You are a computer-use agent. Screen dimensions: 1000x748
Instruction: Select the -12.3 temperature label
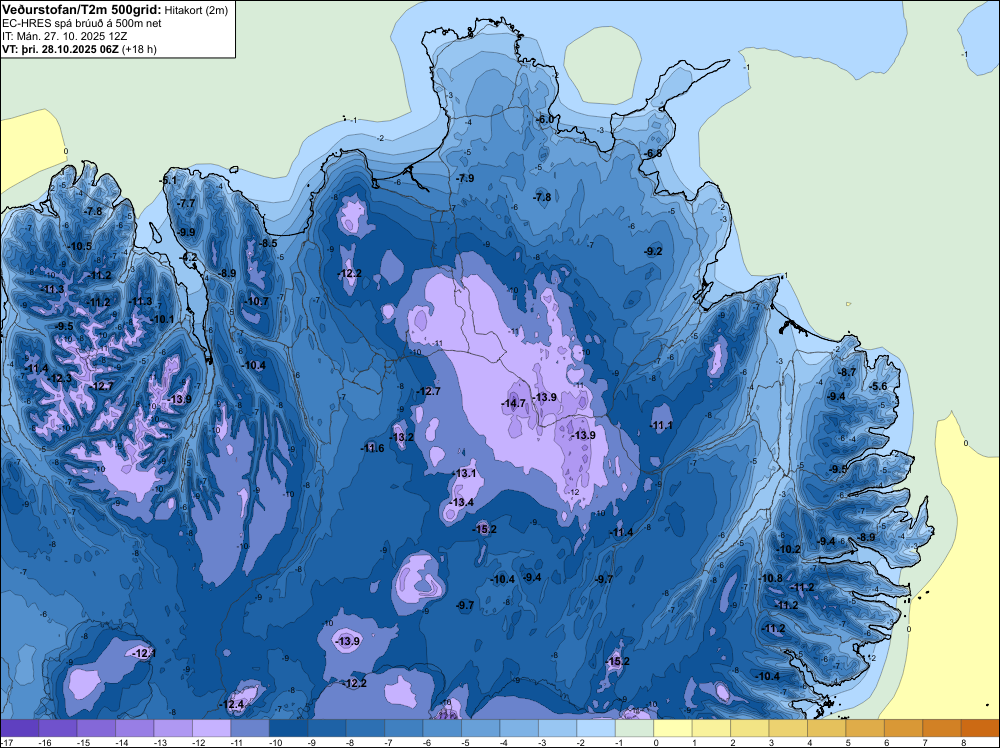[61, 378]
